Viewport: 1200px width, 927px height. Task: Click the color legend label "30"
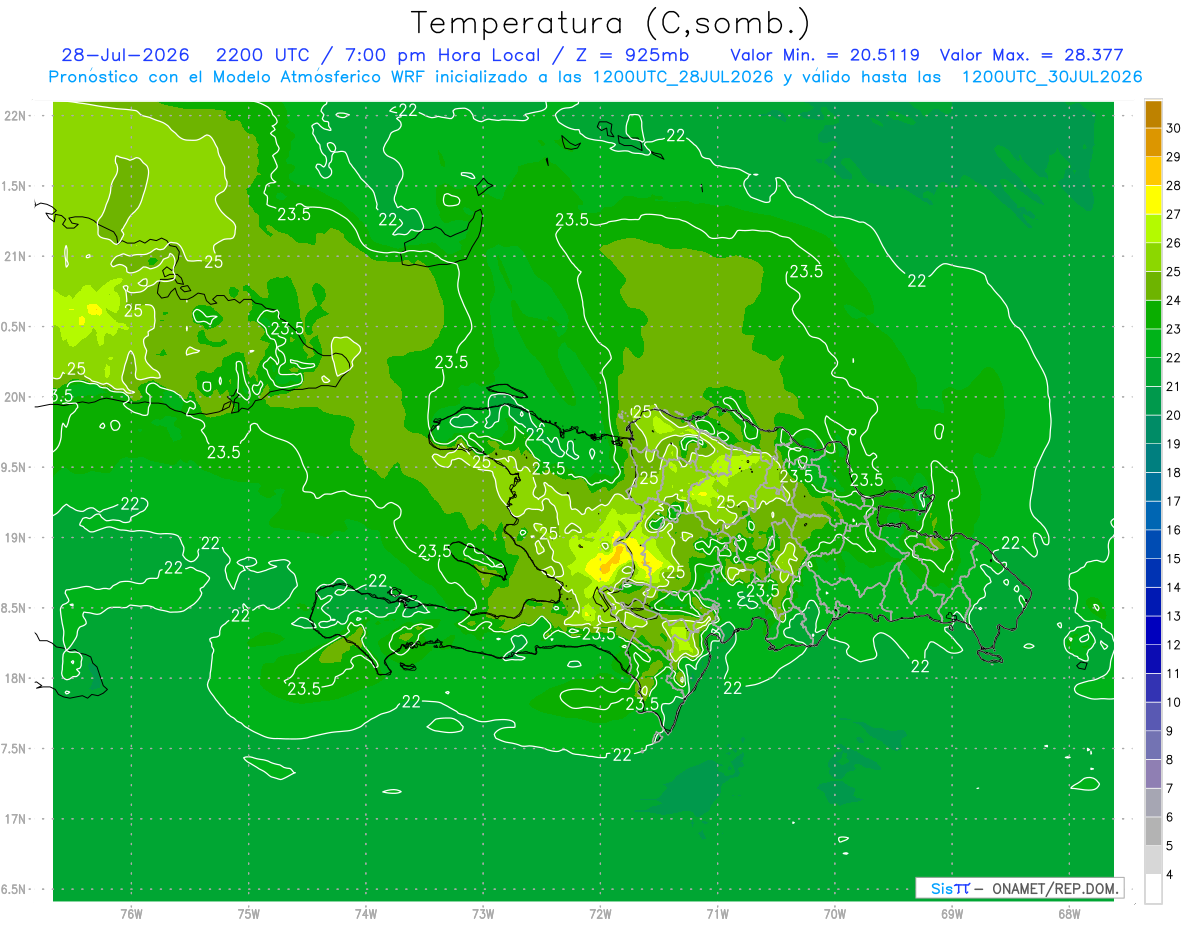coord(1174,128)
